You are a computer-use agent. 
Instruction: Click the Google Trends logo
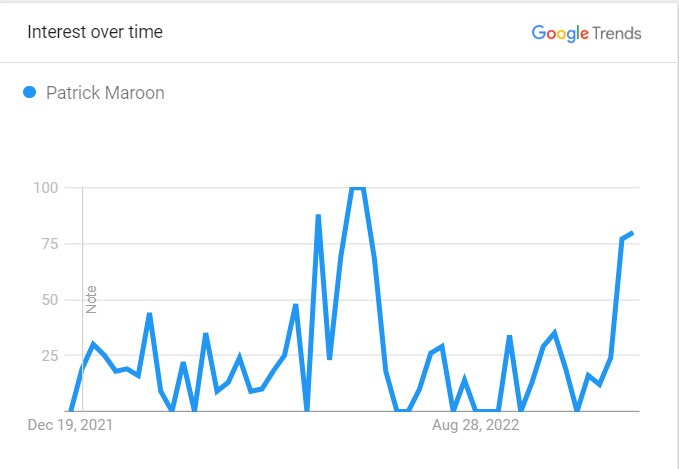586,33
